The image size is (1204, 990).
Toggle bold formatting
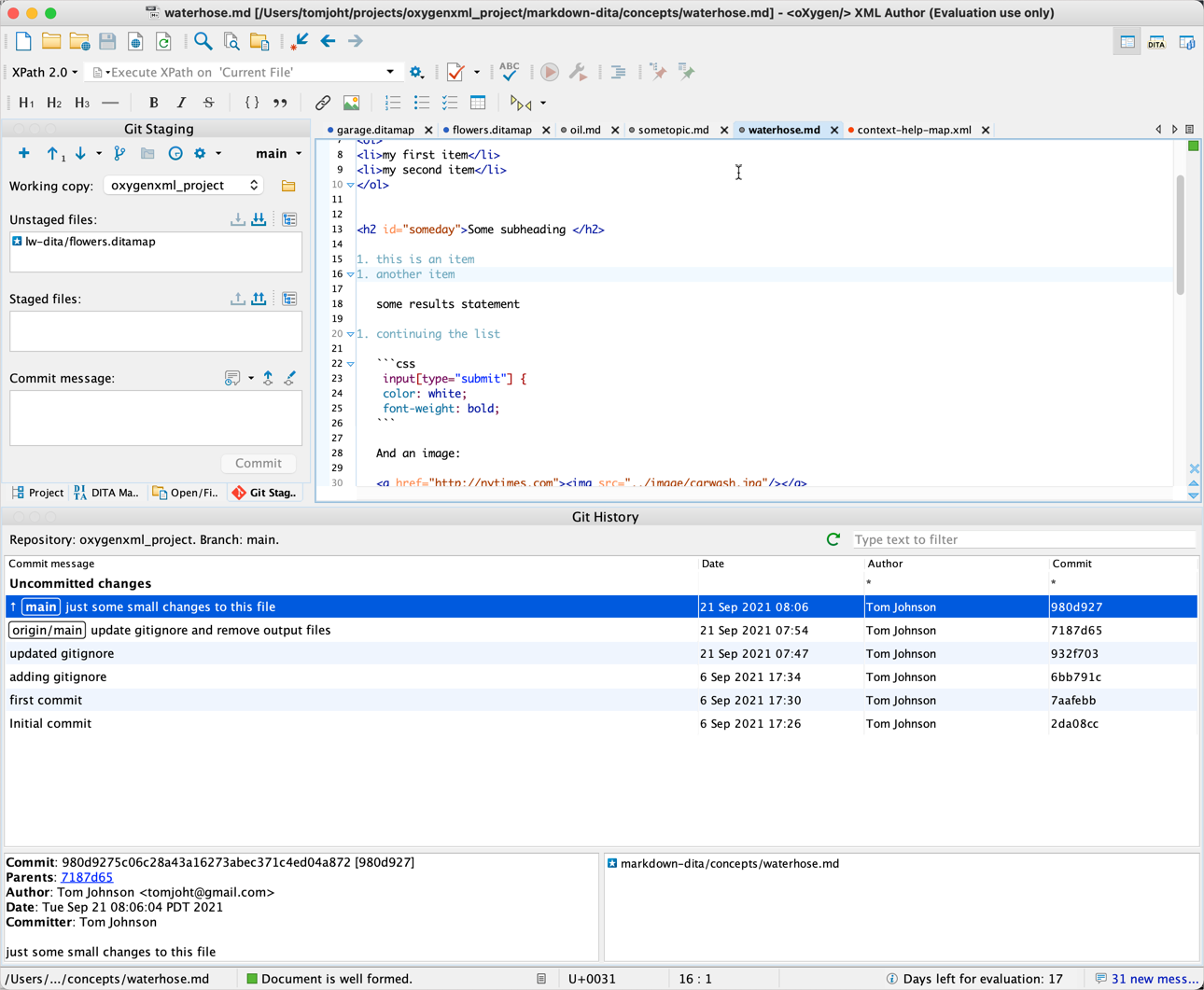coord(153,103)
